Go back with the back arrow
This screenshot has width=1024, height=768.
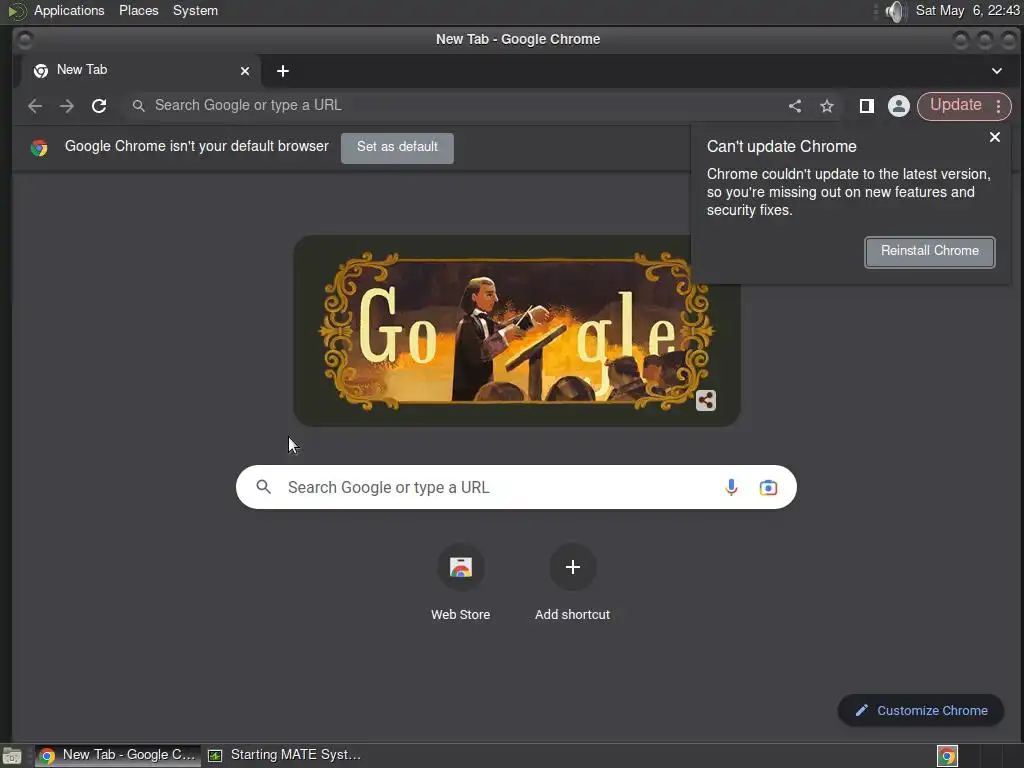pyautogui.click(x=35, y=106)
